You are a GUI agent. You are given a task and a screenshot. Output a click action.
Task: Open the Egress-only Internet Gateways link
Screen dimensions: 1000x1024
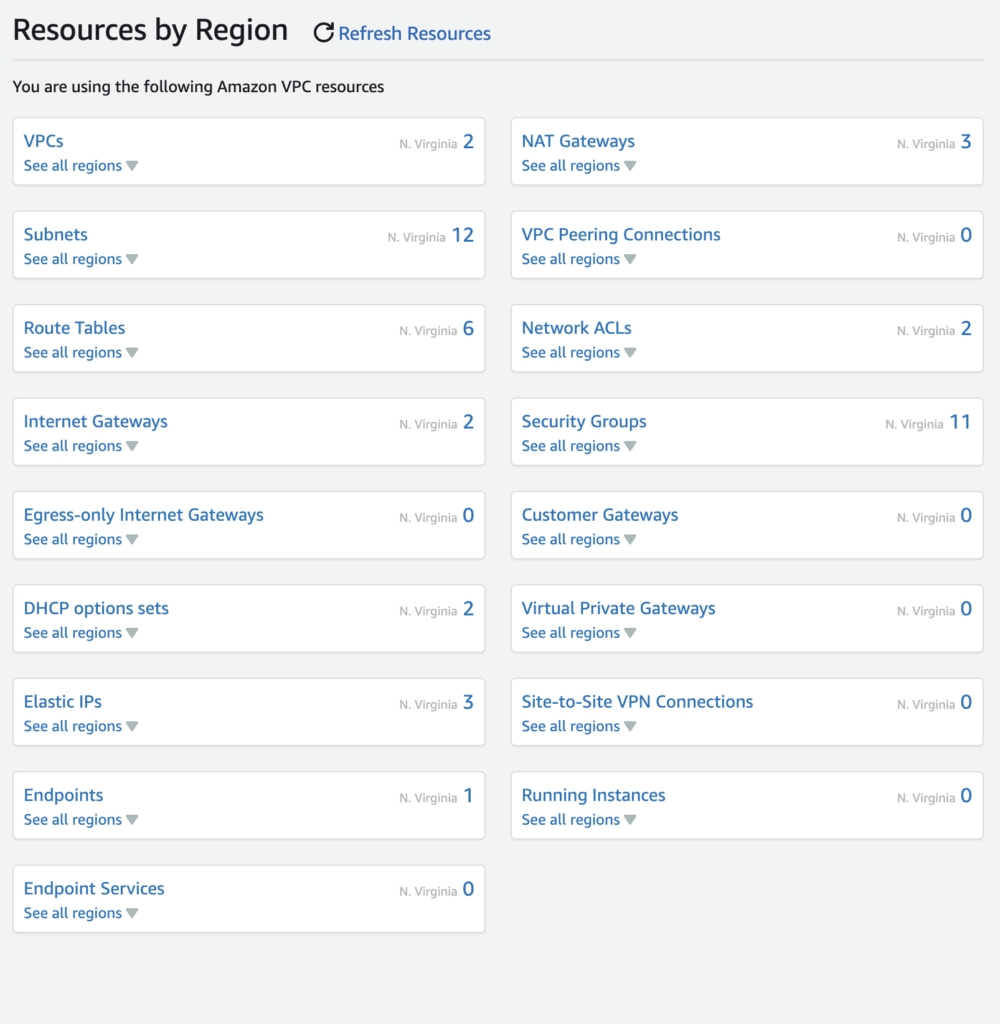point(143,514)
